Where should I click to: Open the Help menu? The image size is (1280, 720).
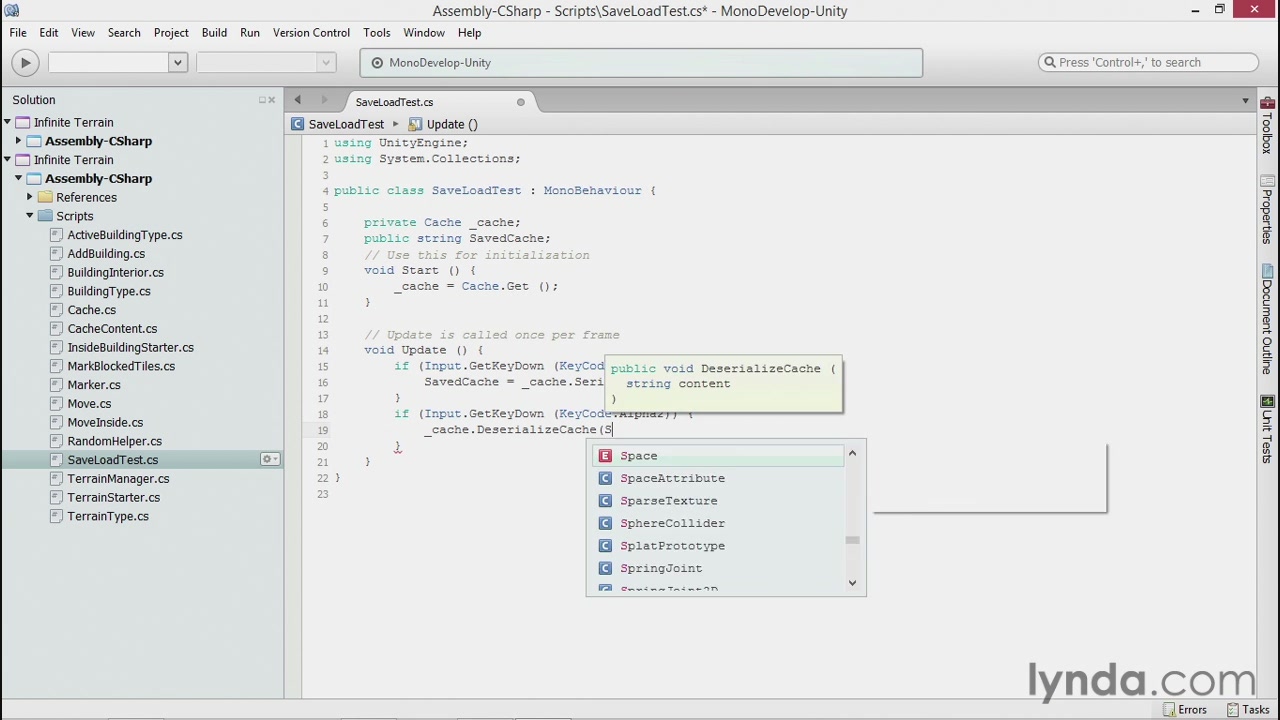coord(469,32)
